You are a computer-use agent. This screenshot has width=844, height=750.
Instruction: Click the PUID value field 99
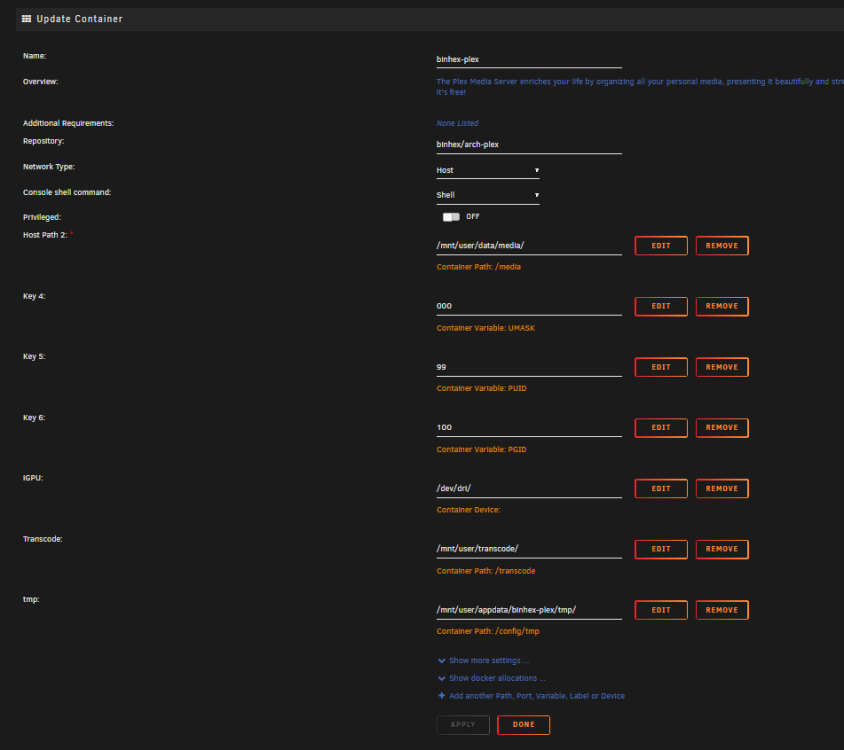click(x=529, y=367)
